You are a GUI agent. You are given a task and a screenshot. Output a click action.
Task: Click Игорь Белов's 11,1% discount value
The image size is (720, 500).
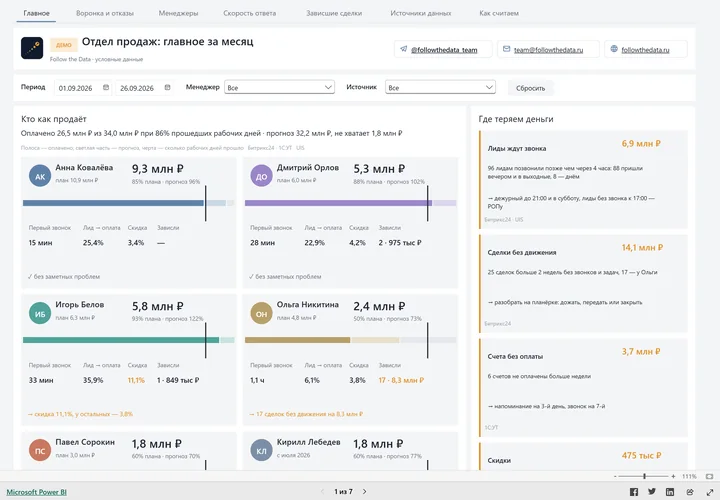click(136, 380)
